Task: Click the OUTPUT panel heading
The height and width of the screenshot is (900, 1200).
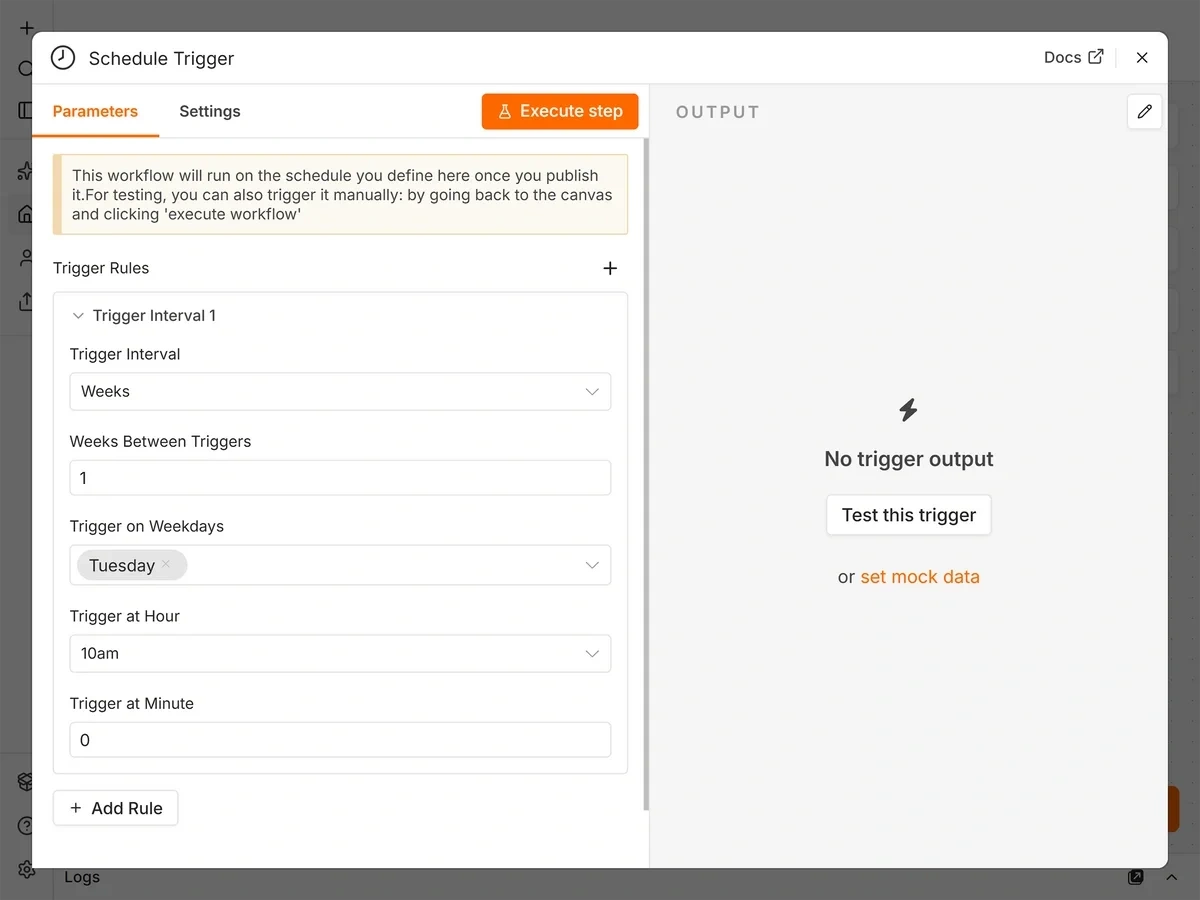Action: point(718,112)
